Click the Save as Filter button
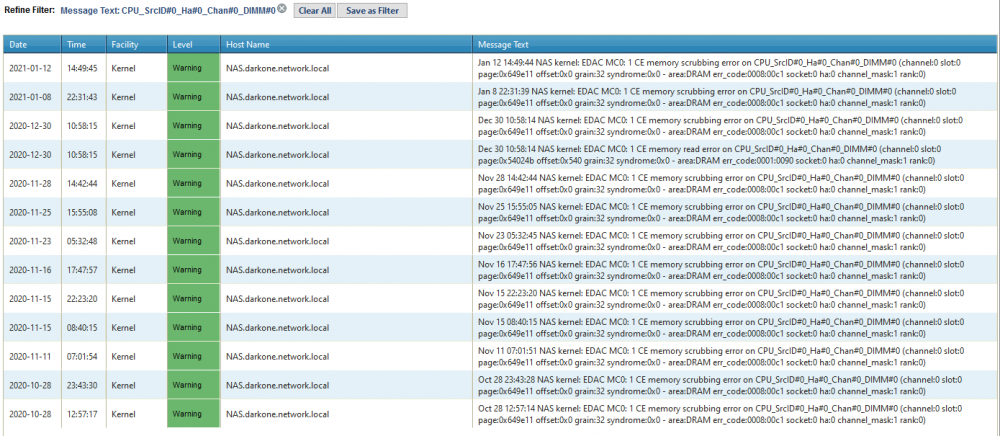This screenshot has width=1000, height=436. (x=372, y=11)
